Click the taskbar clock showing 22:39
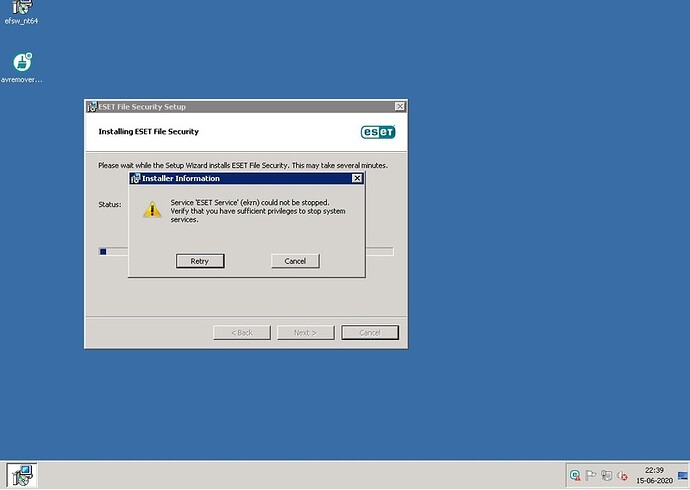 tap(654, 475)
